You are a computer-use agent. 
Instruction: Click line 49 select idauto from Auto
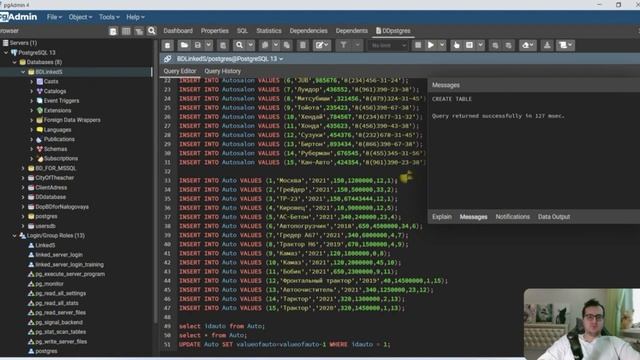pyautogui.click(x=222, y=327)
